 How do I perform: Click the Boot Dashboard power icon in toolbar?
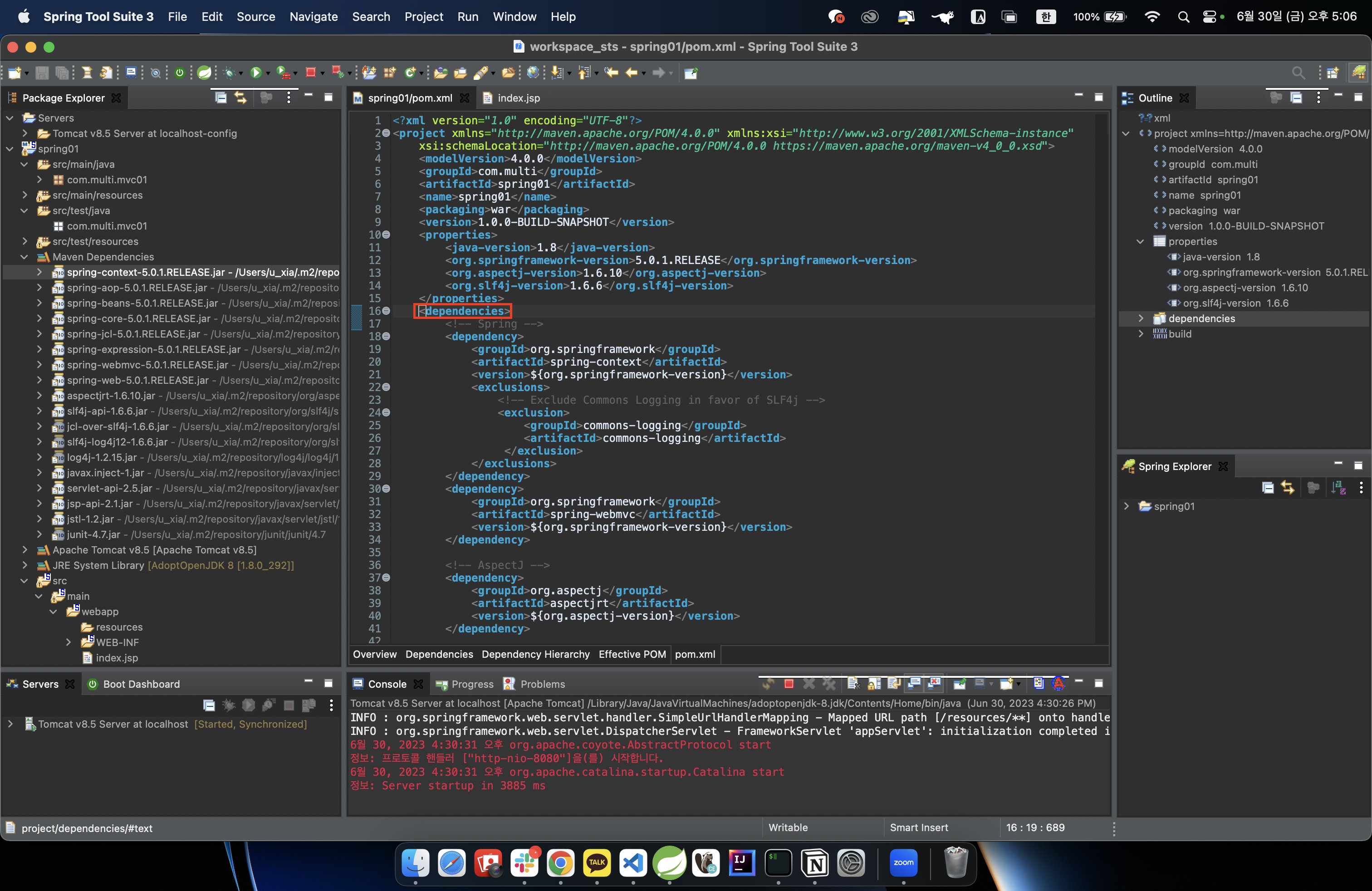point(179,73)
